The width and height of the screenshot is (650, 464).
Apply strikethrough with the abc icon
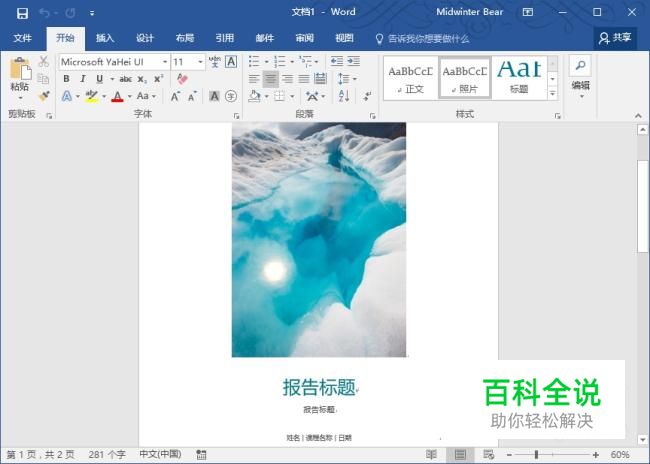pyautogui.click(x=126, y=79)
